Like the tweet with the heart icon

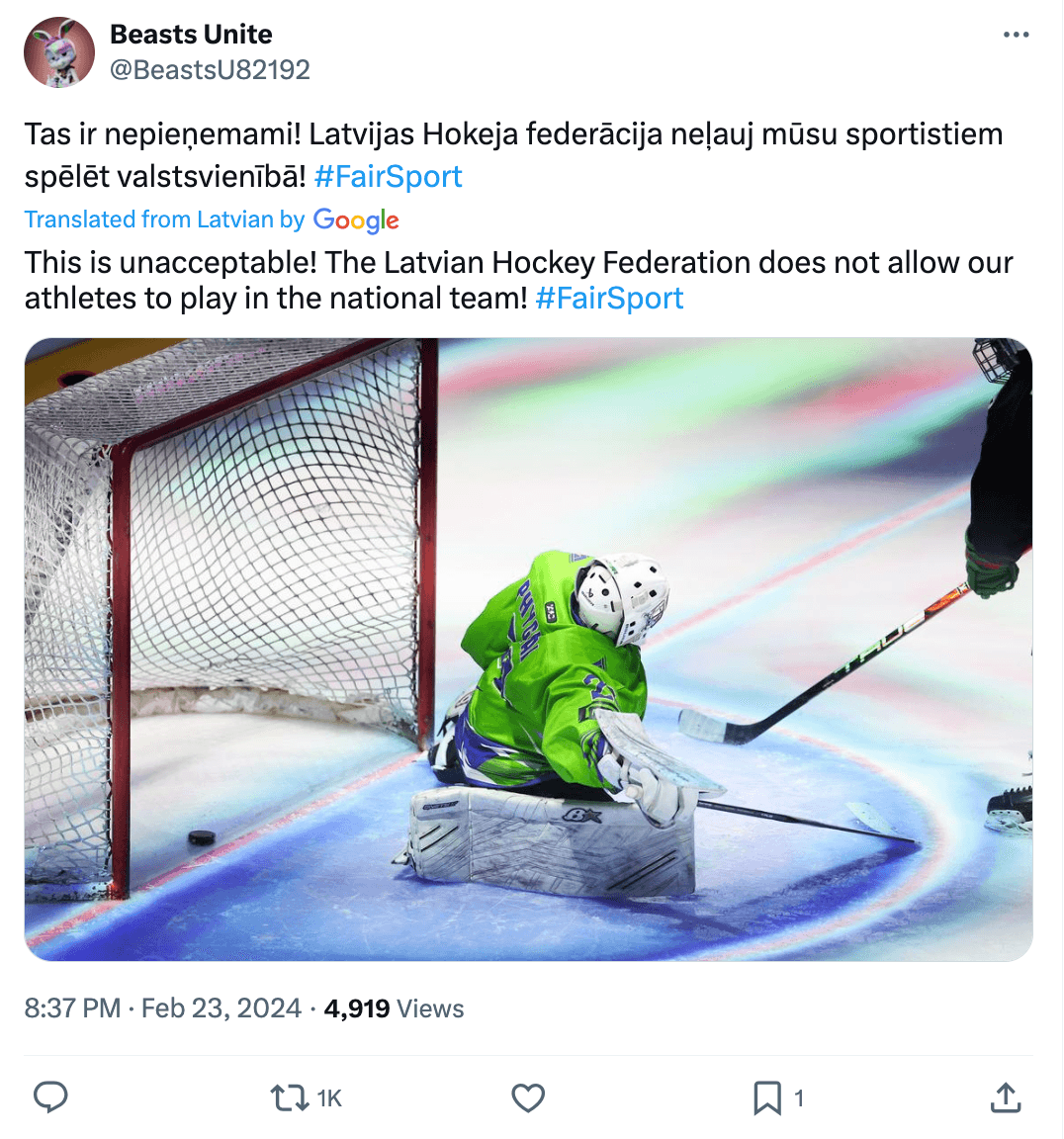point(528,1097)
